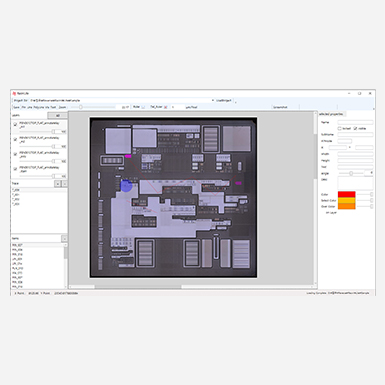Uncheck the visible checkbox in properties panel

355,128
